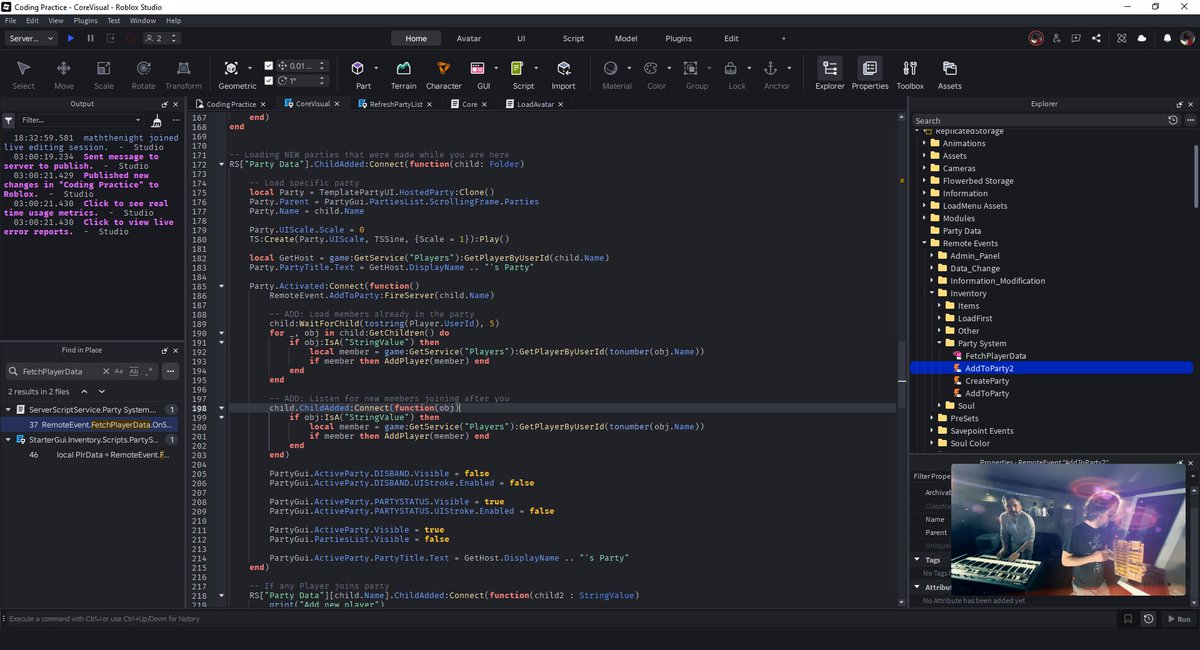Viewport: 1200px width, 650px height.
Task: Open the cloud save status icon
Action: tap(1142, 38)
